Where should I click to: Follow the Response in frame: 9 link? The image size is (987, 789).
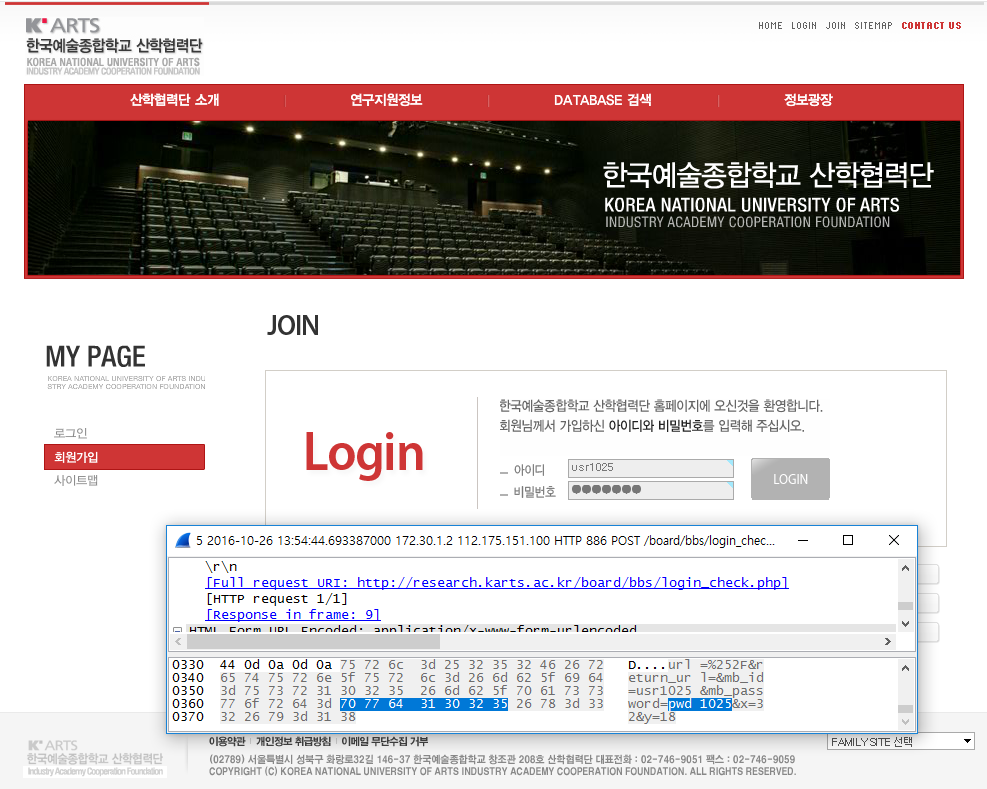click(x=293, y=615)
